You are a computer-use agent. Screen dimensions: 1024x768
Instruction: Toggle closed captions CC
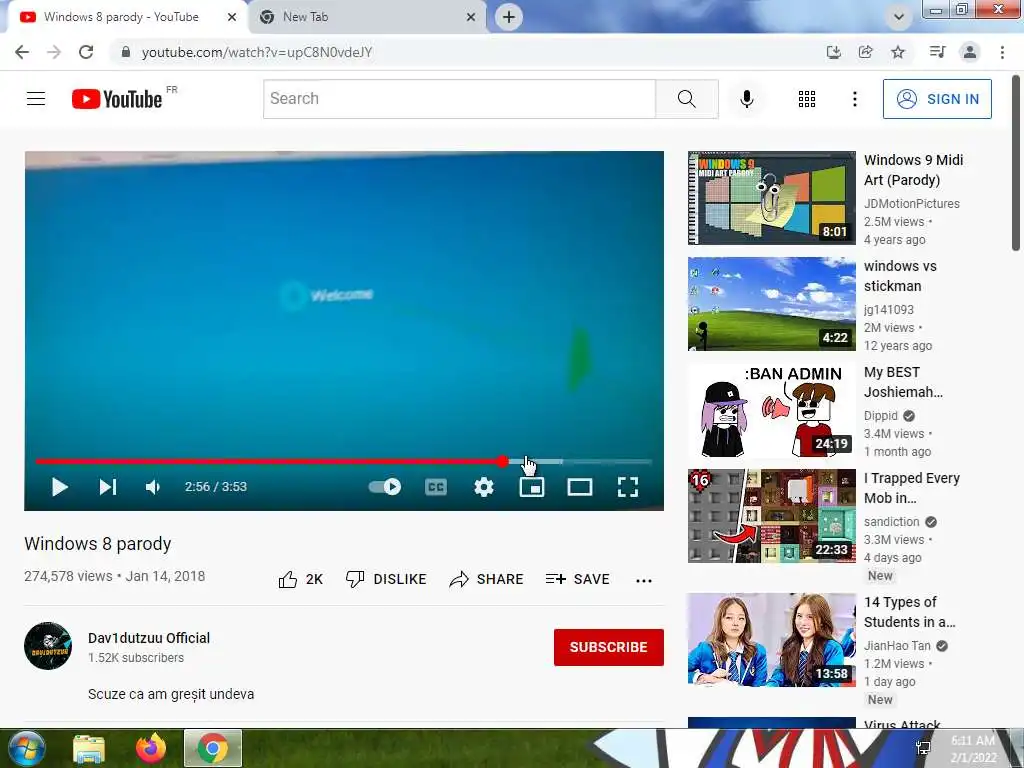(436, 487)
